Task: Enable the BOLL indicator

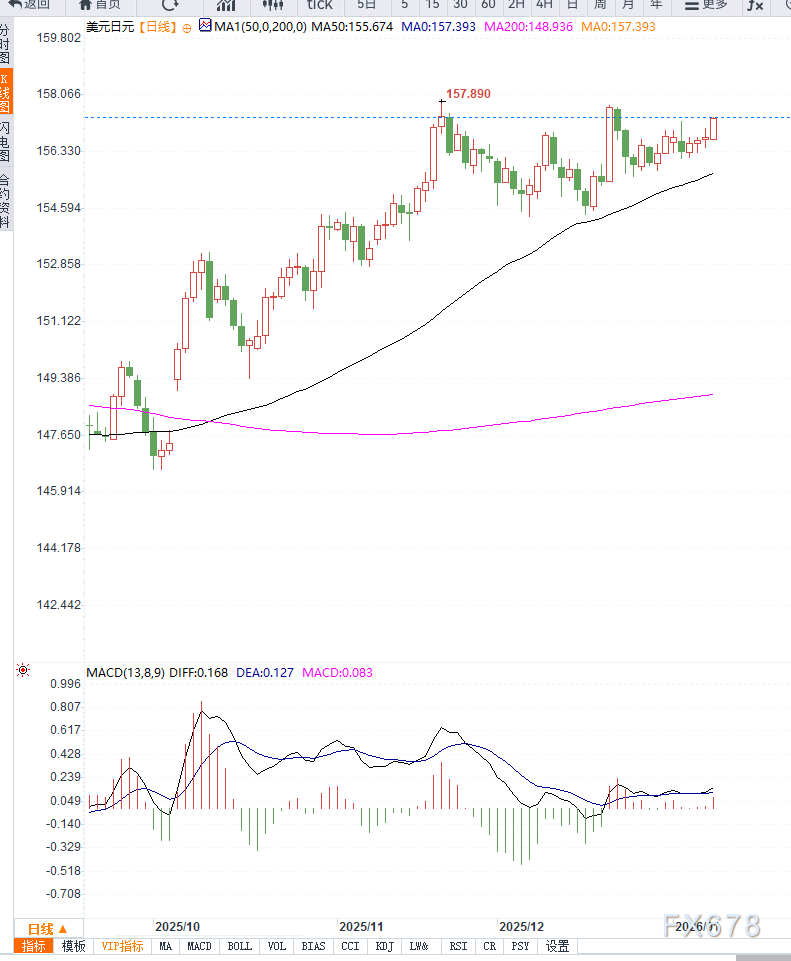Action: tap(240, 946)
